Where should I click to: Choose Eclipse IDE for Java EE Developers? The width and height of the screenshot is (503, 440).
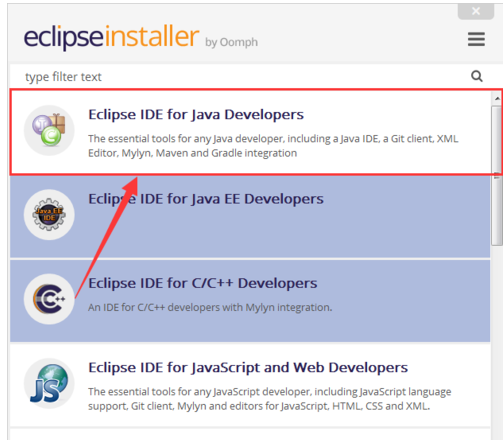[x=206, y=199]
